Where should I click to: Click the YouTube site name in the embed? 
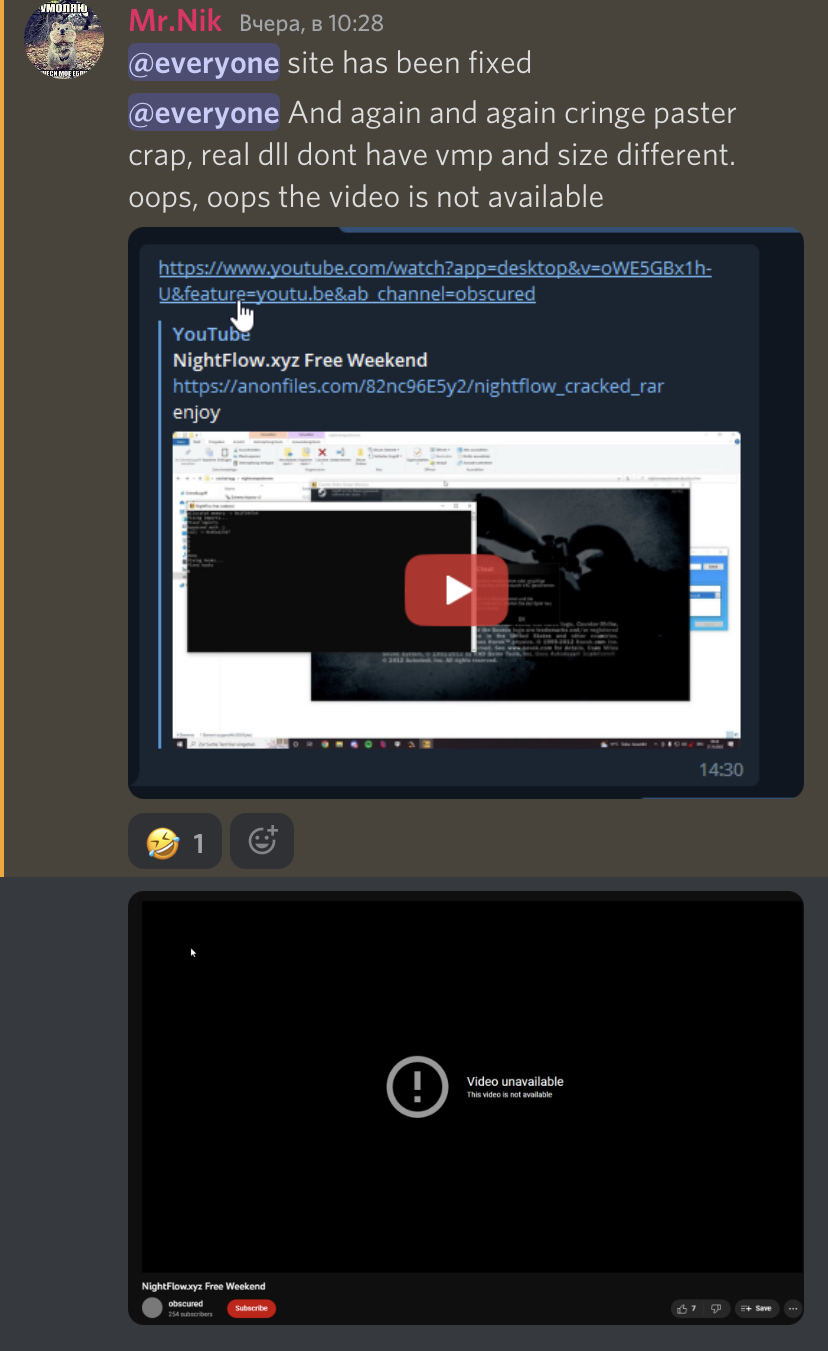[211, 334]
